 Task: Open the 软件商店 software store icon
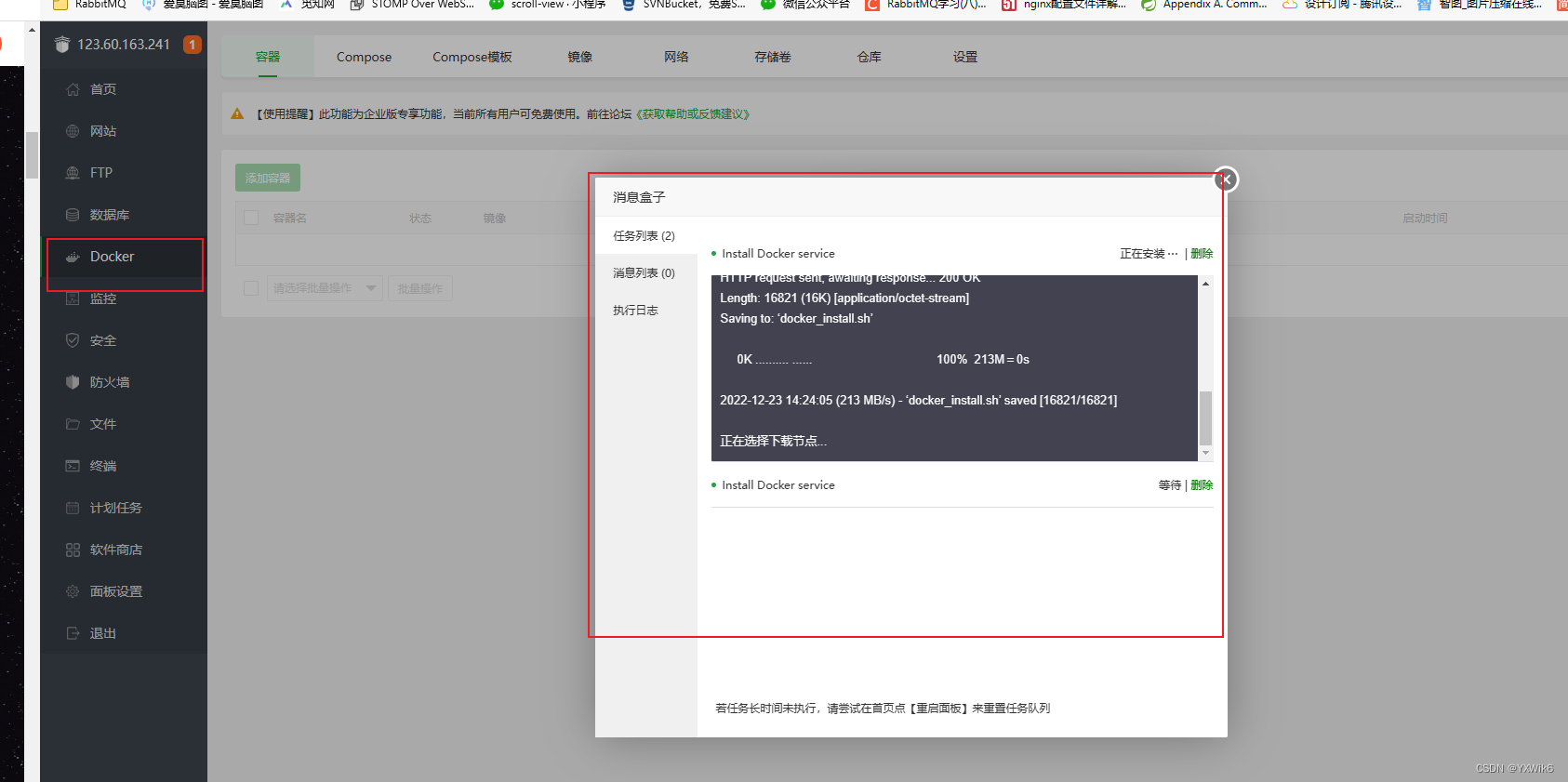[x=73, y=550]
